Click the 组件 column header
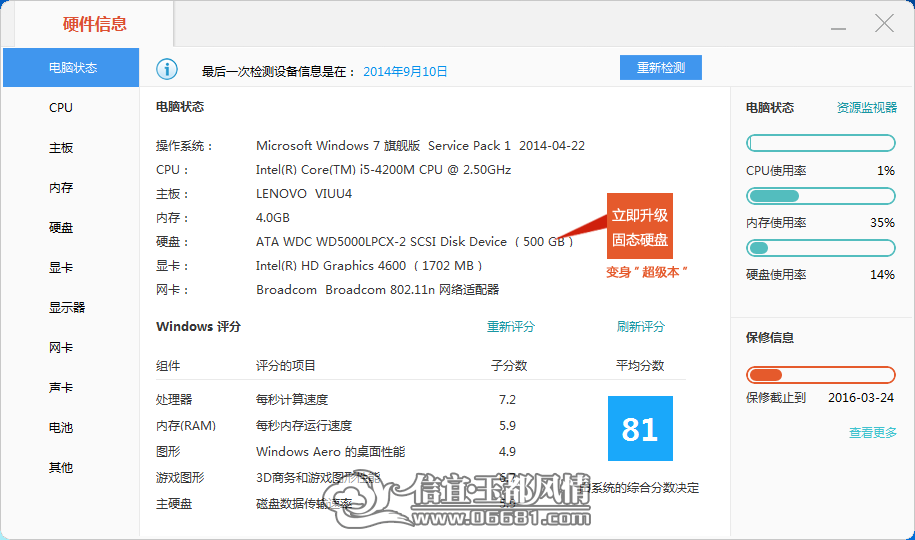The width and height of the screenshot is (915, 540). tap(168, 365)
